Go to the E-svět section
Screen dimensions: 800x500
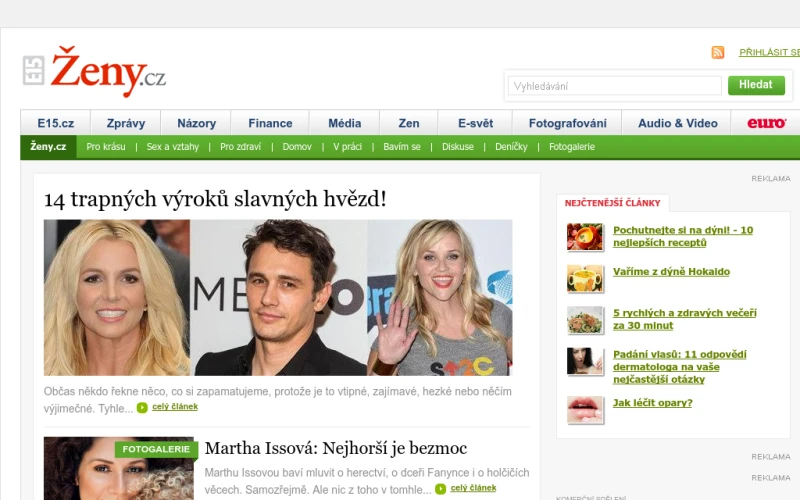[475, 123]
